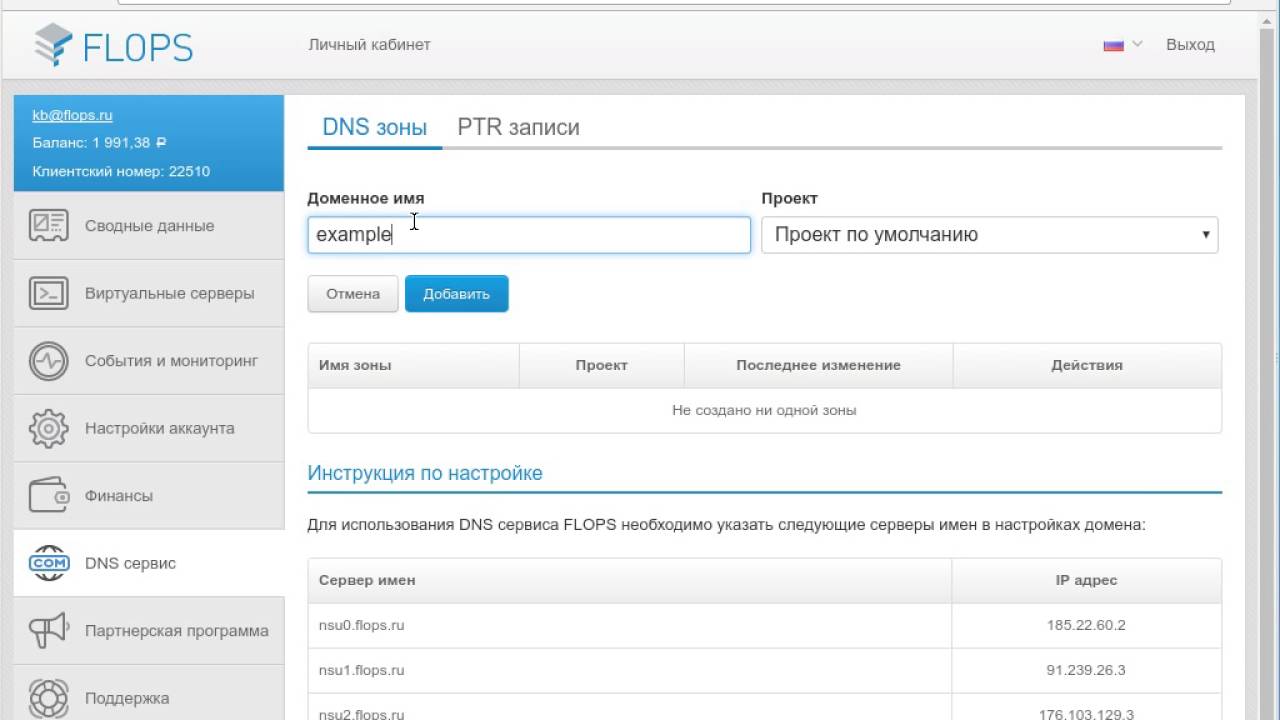
Task: Click the Личный кабинет header link
Action: pos(369,45)
